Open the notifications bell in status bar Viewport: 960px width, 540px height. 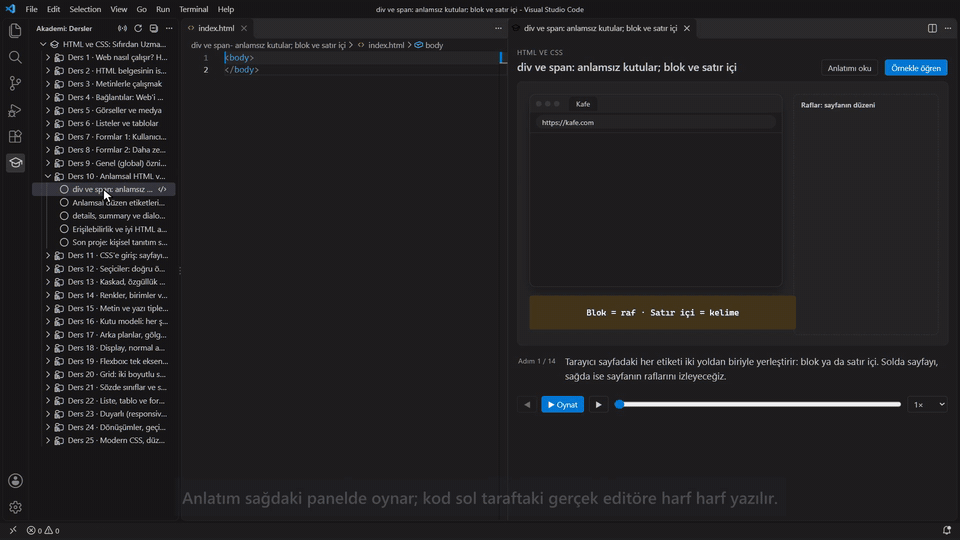[947, 530]
